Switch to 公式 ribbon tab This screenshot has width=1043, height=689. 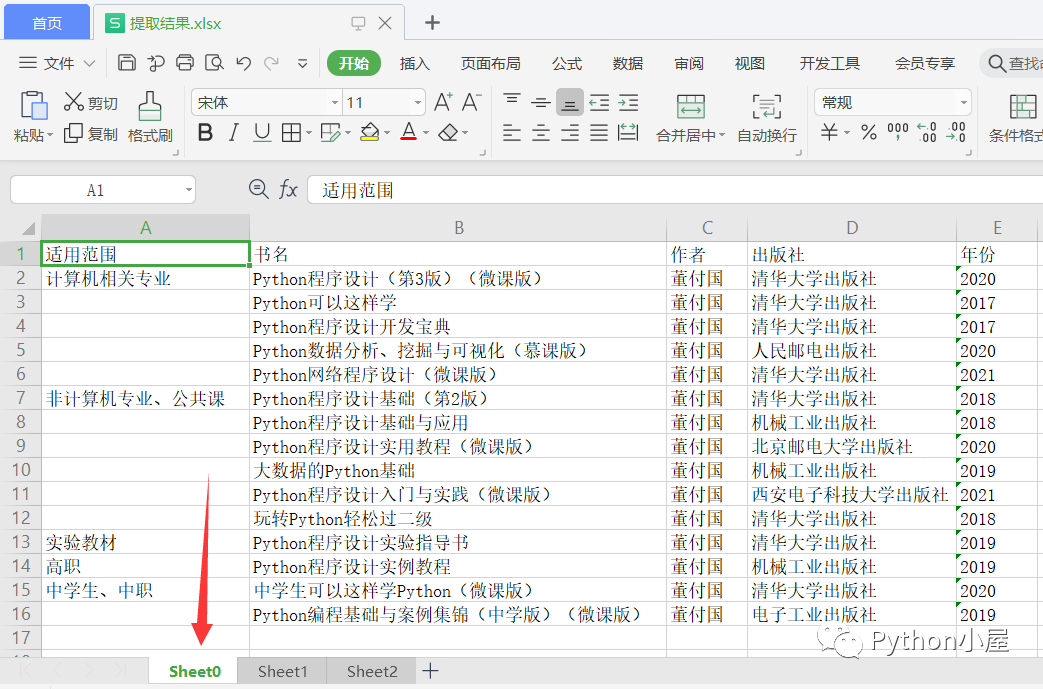coord(567,63)
